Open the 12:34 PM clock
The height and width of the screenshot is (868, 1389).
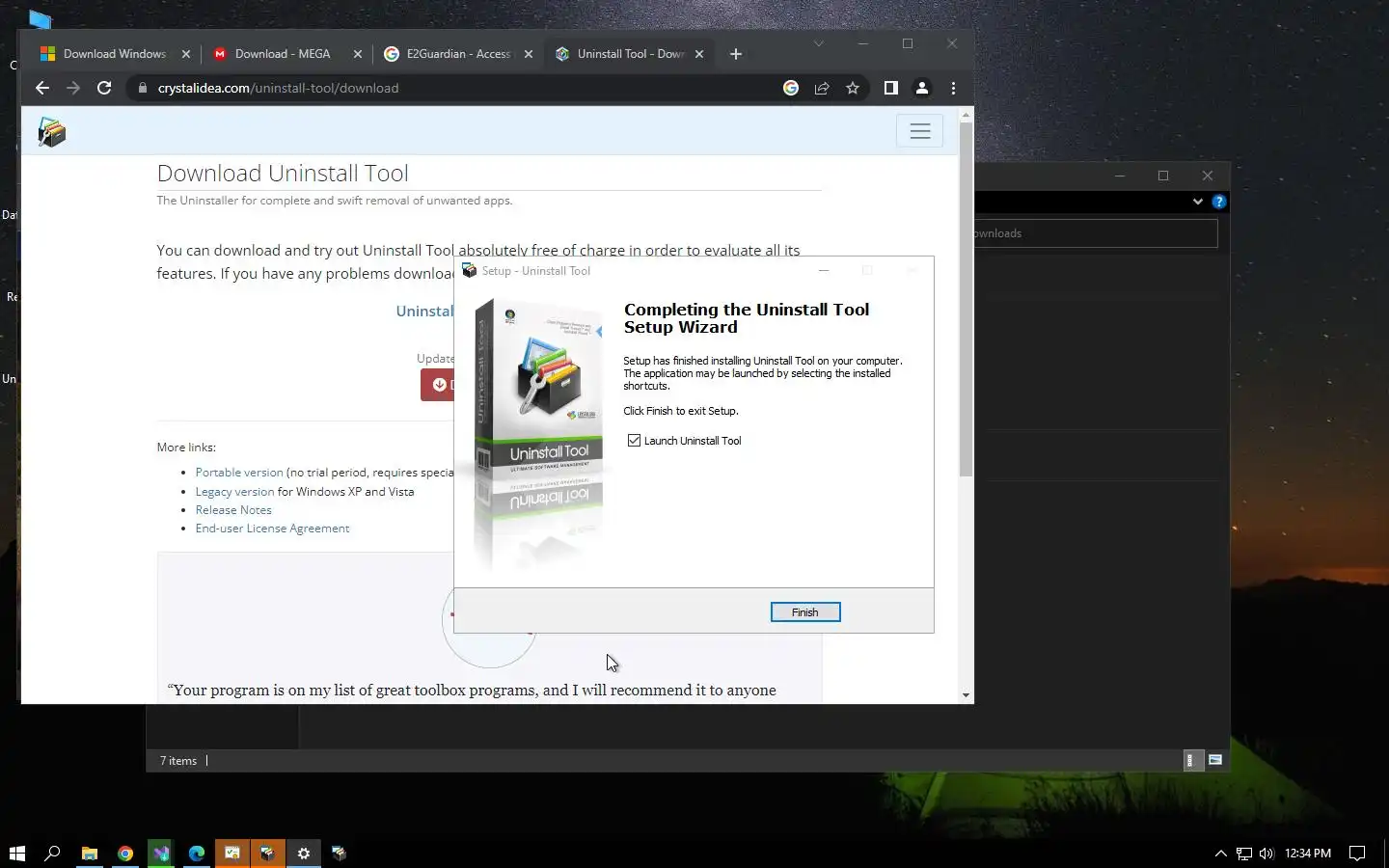pos(1308,853)
